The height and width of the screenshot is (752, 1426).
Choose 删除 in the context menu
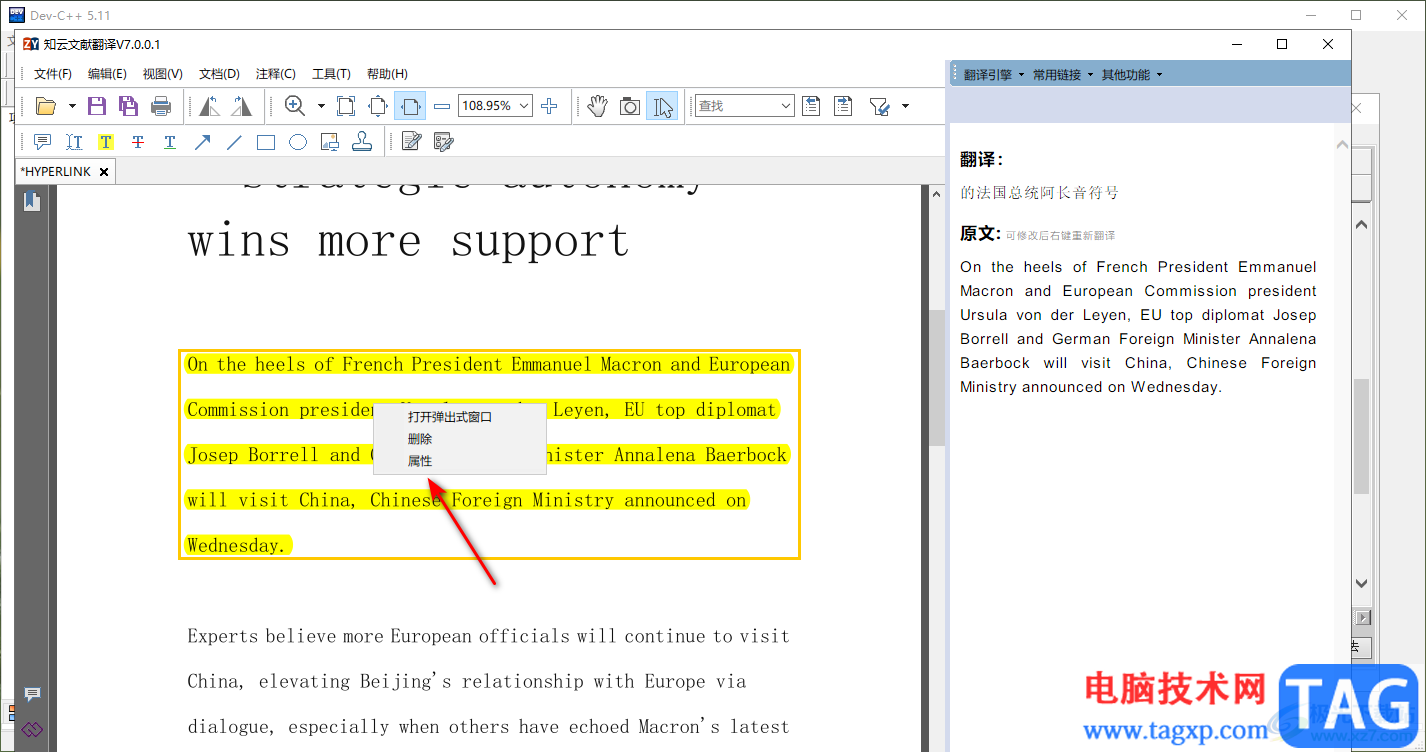tap(420, 439)
